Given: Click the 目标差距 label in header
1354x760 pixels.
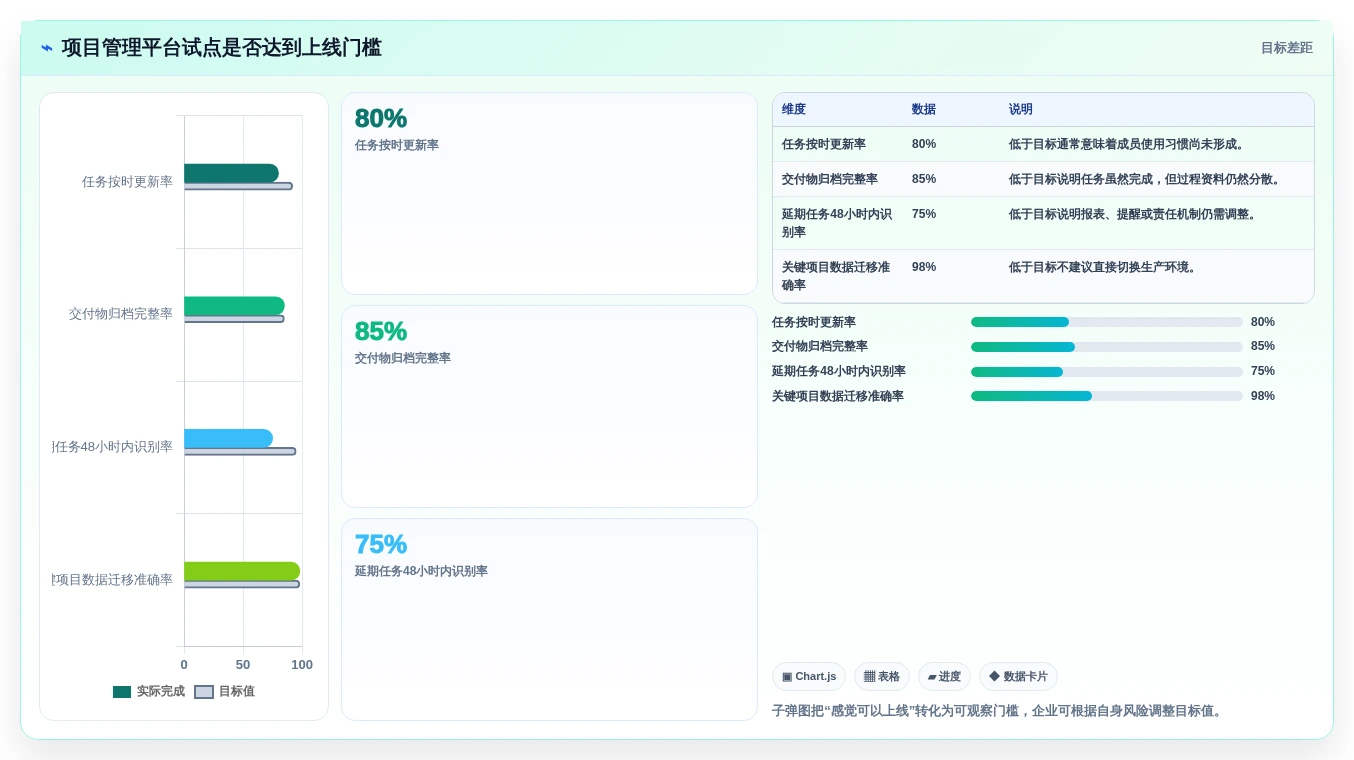Looking at the screenshot, I should [x=1286, y=48].
